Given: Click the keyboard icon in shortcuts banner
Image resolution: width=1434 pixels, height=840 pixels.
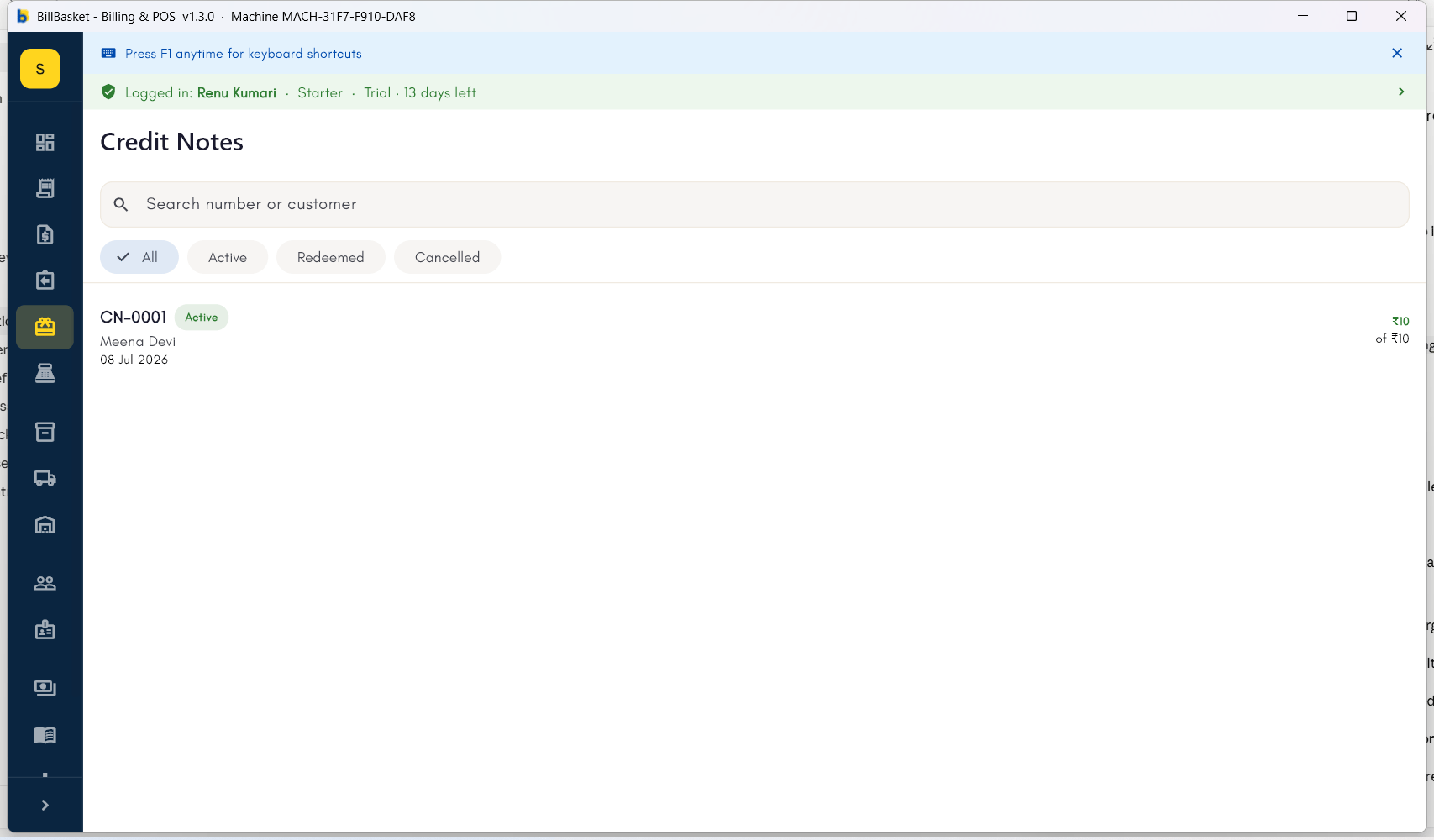Looking at the screenshot, I should [x=108, y=53].
